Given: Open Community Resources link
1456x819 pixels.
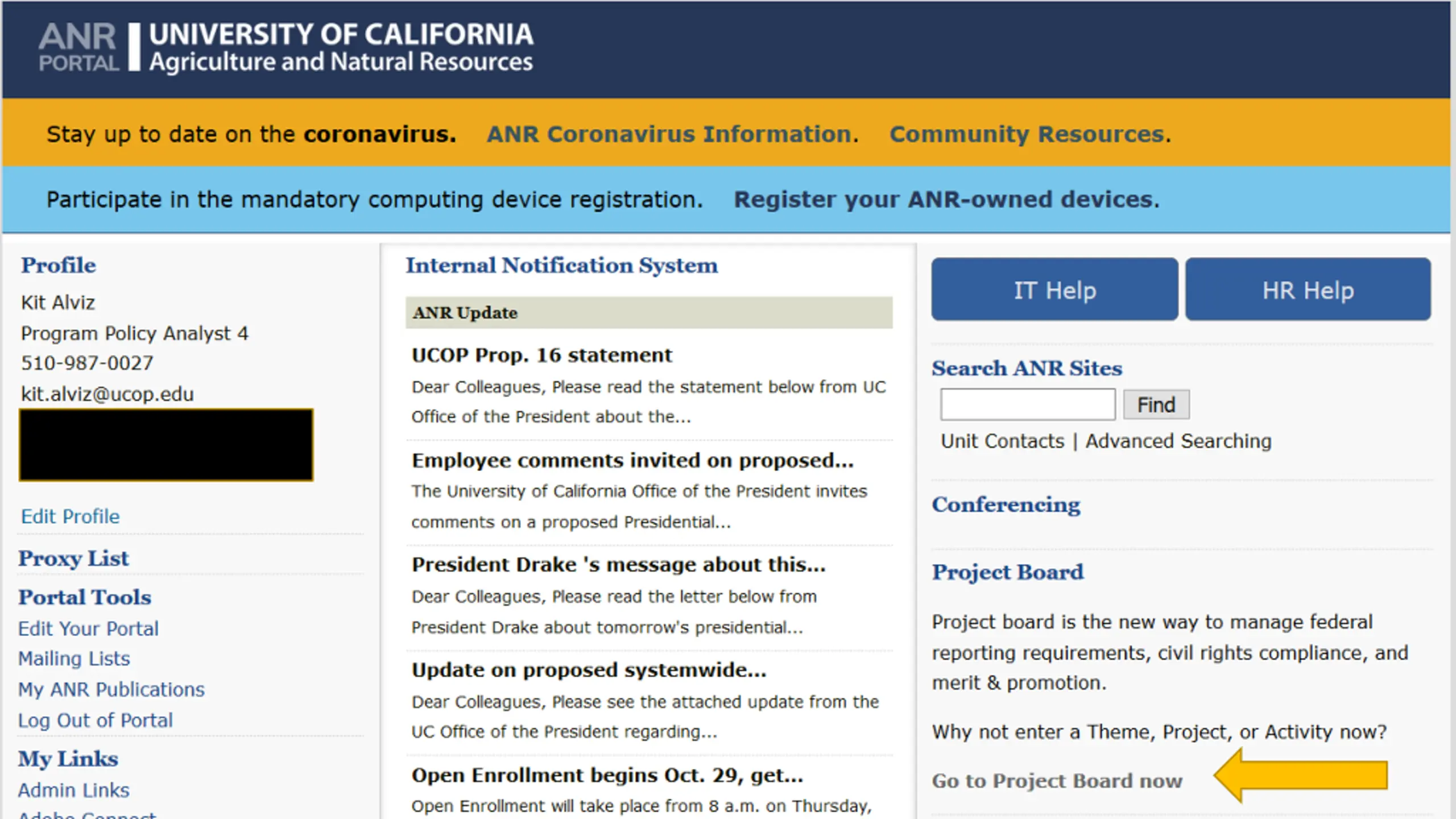Looking at the screenshot, I should (1031, 134).
